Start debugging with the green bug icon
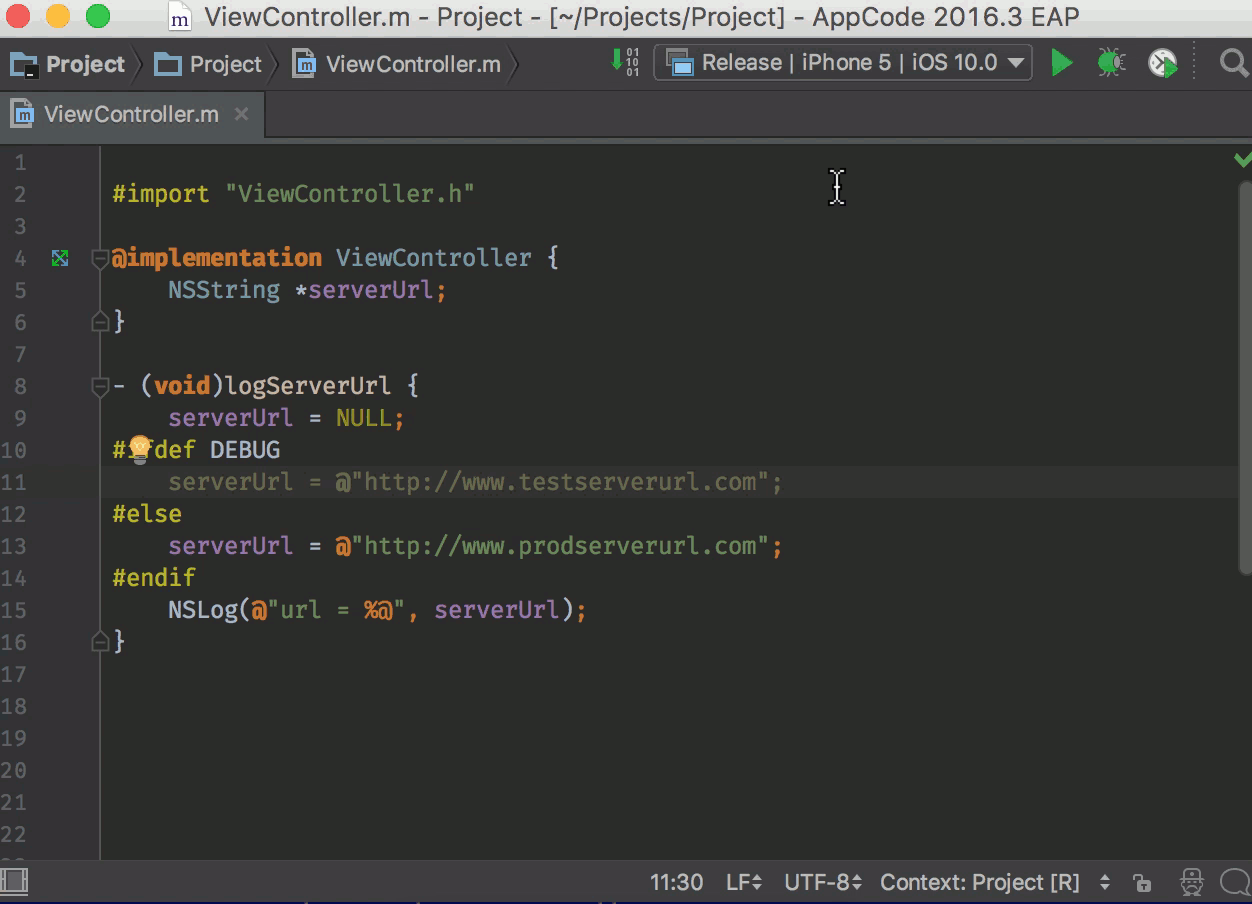Image resolution: width=1252 pixels, height=904 pixels. [x=1111, y=63]
